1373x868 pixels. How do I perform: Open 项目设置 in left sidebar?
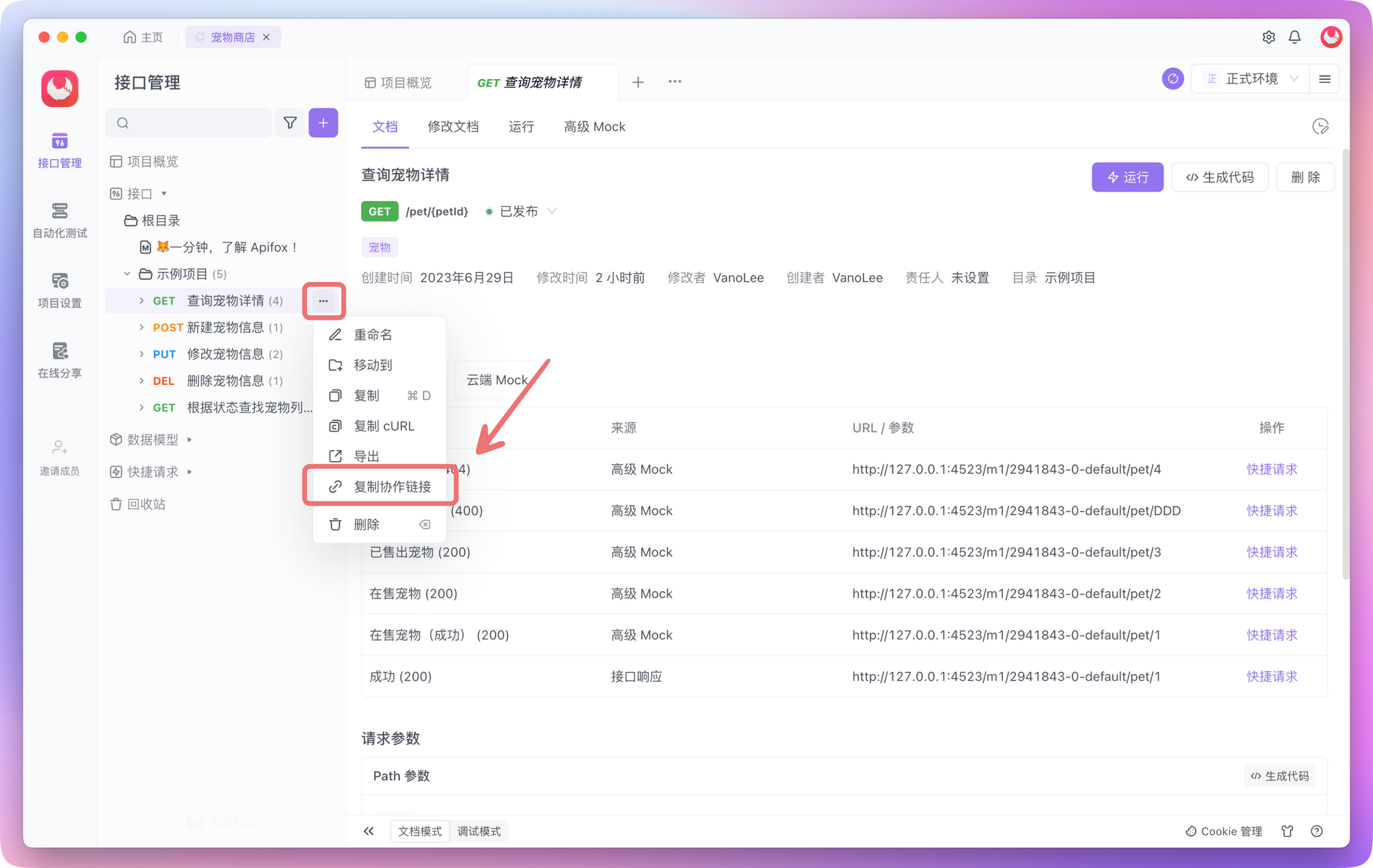[x=60, y=290]
